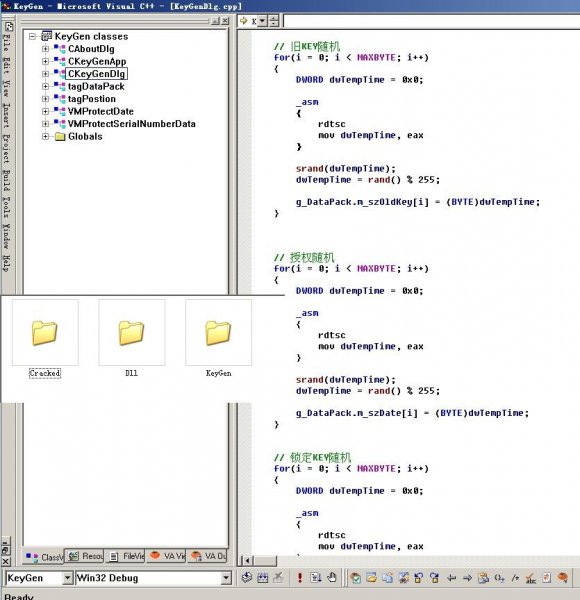The image size is (580, 600).
Task: Click the document icon atop the vertical menu
Action: tap(8, 26)
